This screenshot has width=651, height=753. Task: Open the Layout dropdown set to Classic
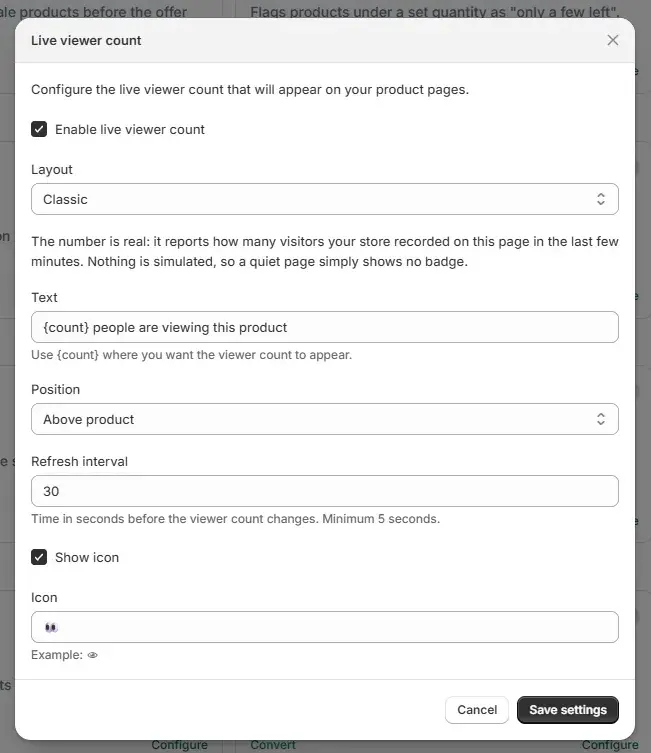tap(325, 199)
